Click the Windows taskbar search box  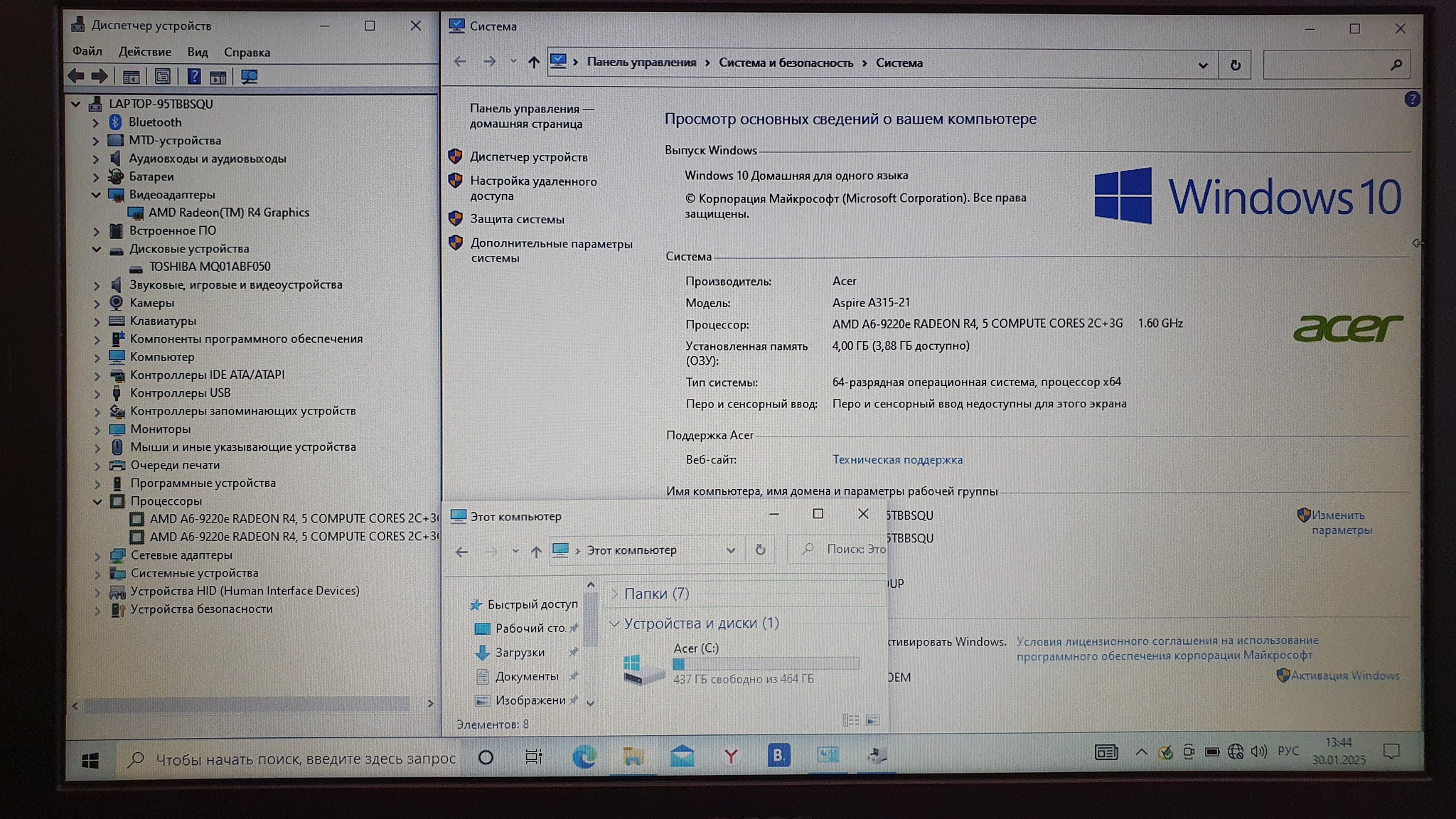[291, 759]
